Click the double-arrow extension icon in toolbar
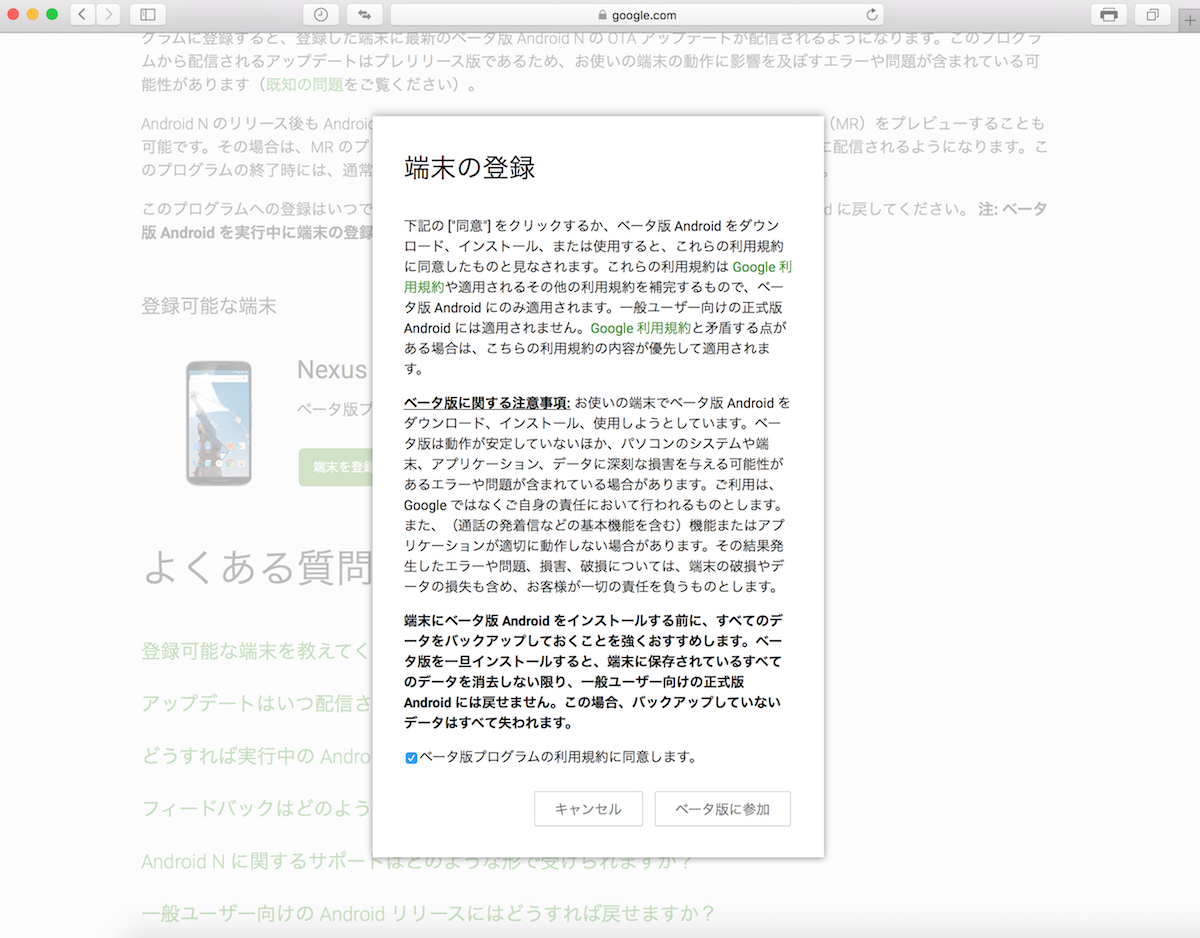Screen dimensions: 1200x938 (364, 14)
